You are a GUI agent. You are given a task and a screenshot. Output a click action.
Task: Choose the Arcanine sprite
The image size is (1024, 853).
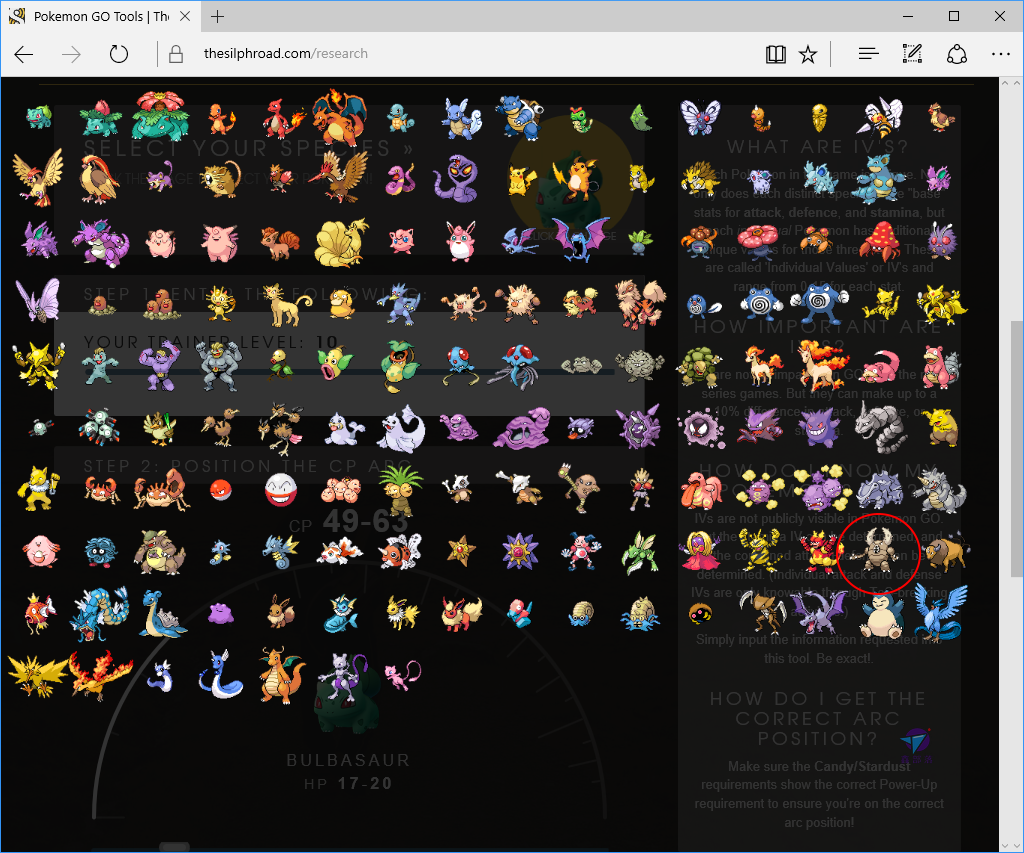tap(640, 302)
